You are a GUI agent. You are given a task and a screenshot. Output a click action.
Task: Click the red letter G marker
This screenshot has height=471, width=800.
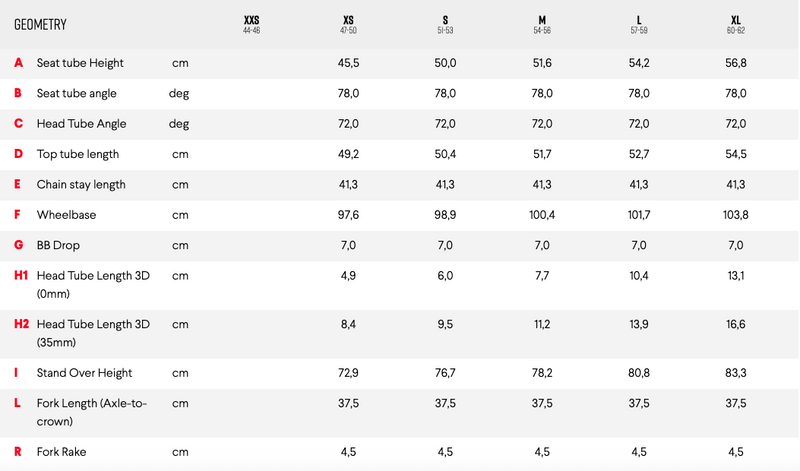pyautogui.click(x=18, y=245)
